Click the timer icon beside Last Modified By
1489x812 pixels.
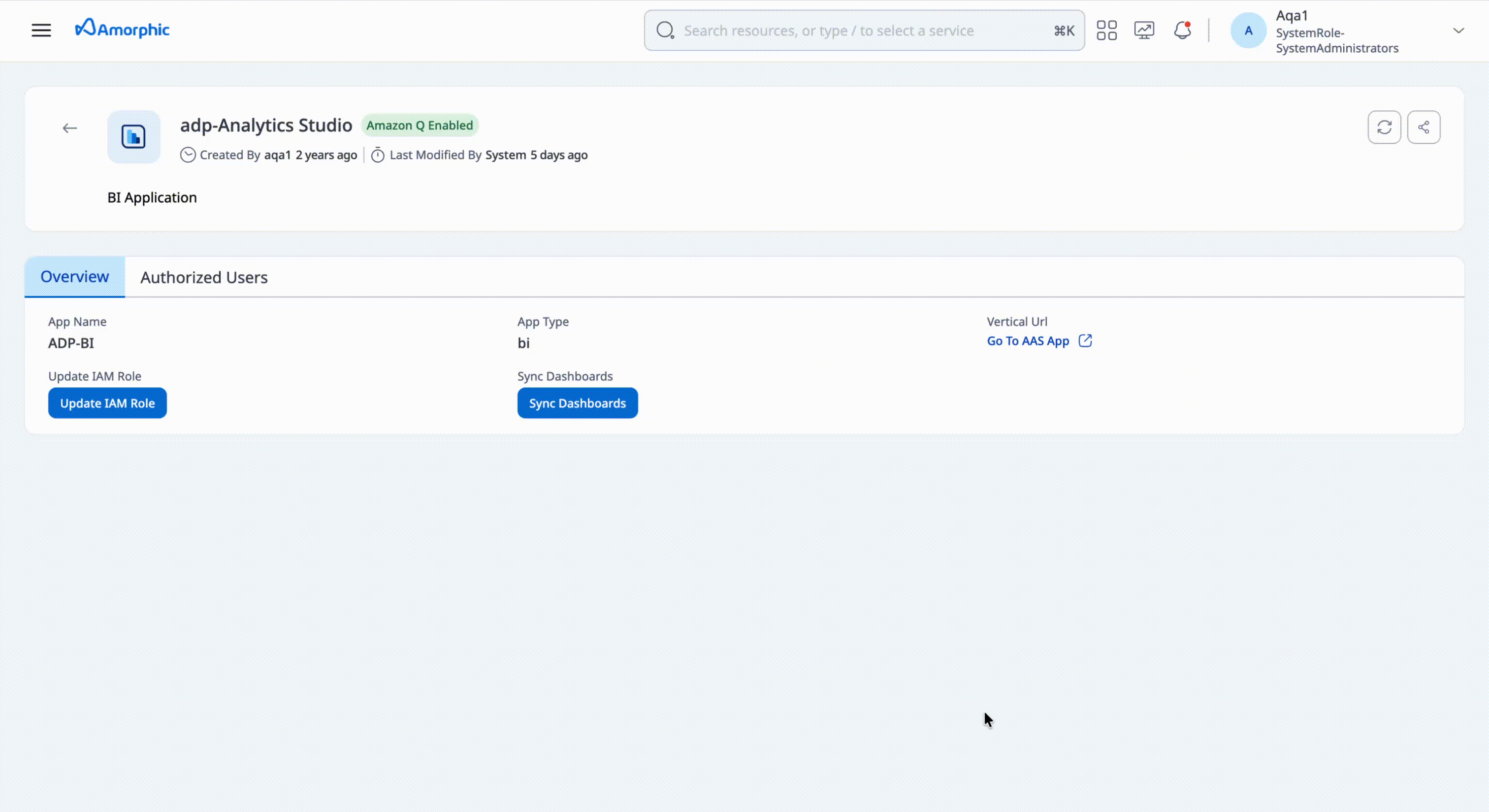pyautogui.click(x=378, y=155)
